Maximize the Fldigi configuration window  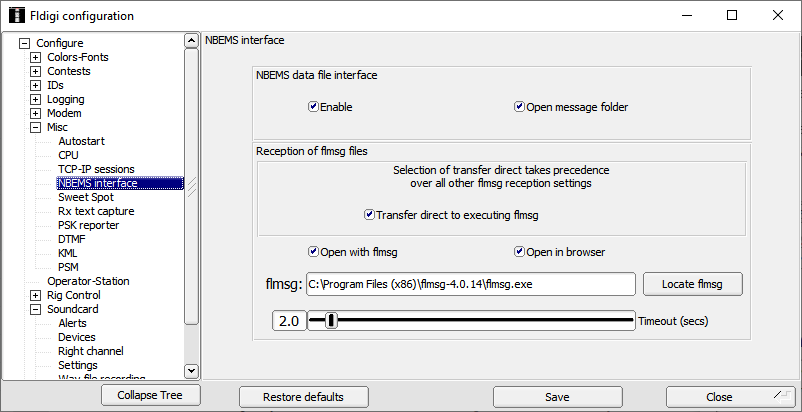pyautogui.click(x=732, y=15)
